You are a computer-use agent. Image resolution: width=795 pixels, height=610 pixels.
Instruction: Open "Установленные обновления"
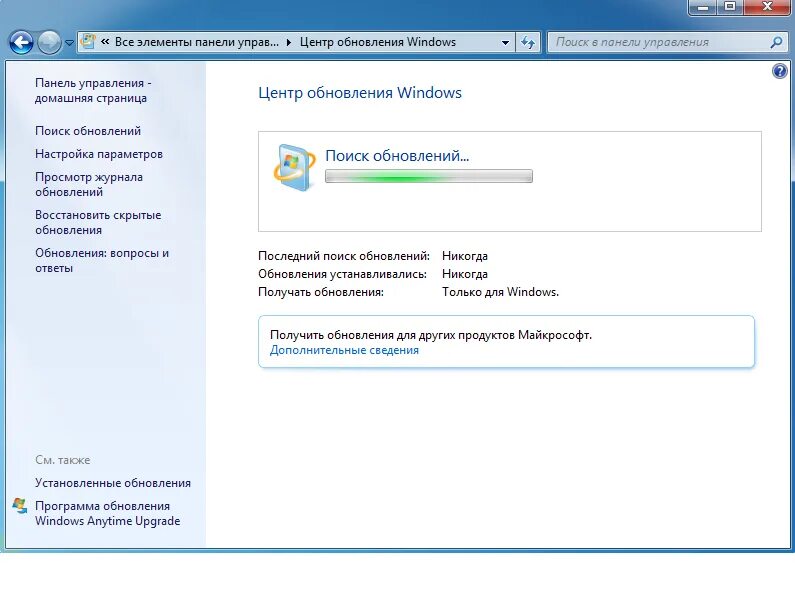(113, 483)
